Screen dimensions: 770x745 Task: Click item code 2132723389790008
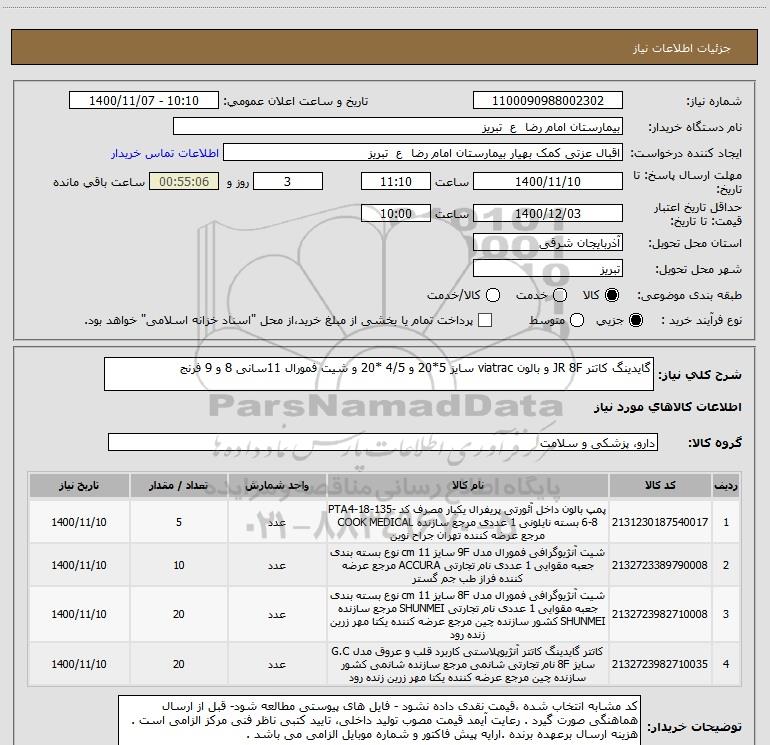(x=660, y=565)
